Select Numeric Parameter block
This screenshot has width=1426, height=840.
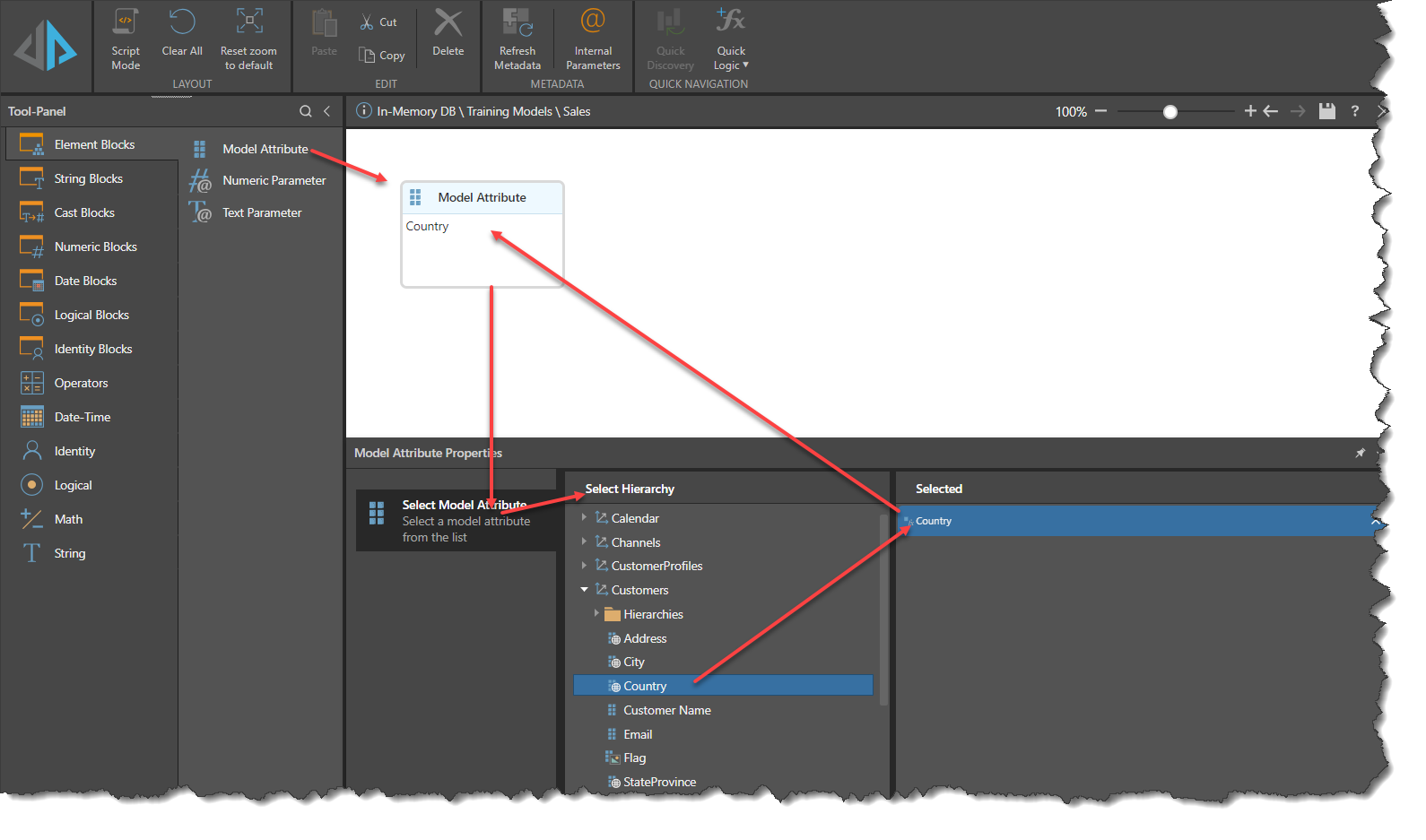(274, 180)
